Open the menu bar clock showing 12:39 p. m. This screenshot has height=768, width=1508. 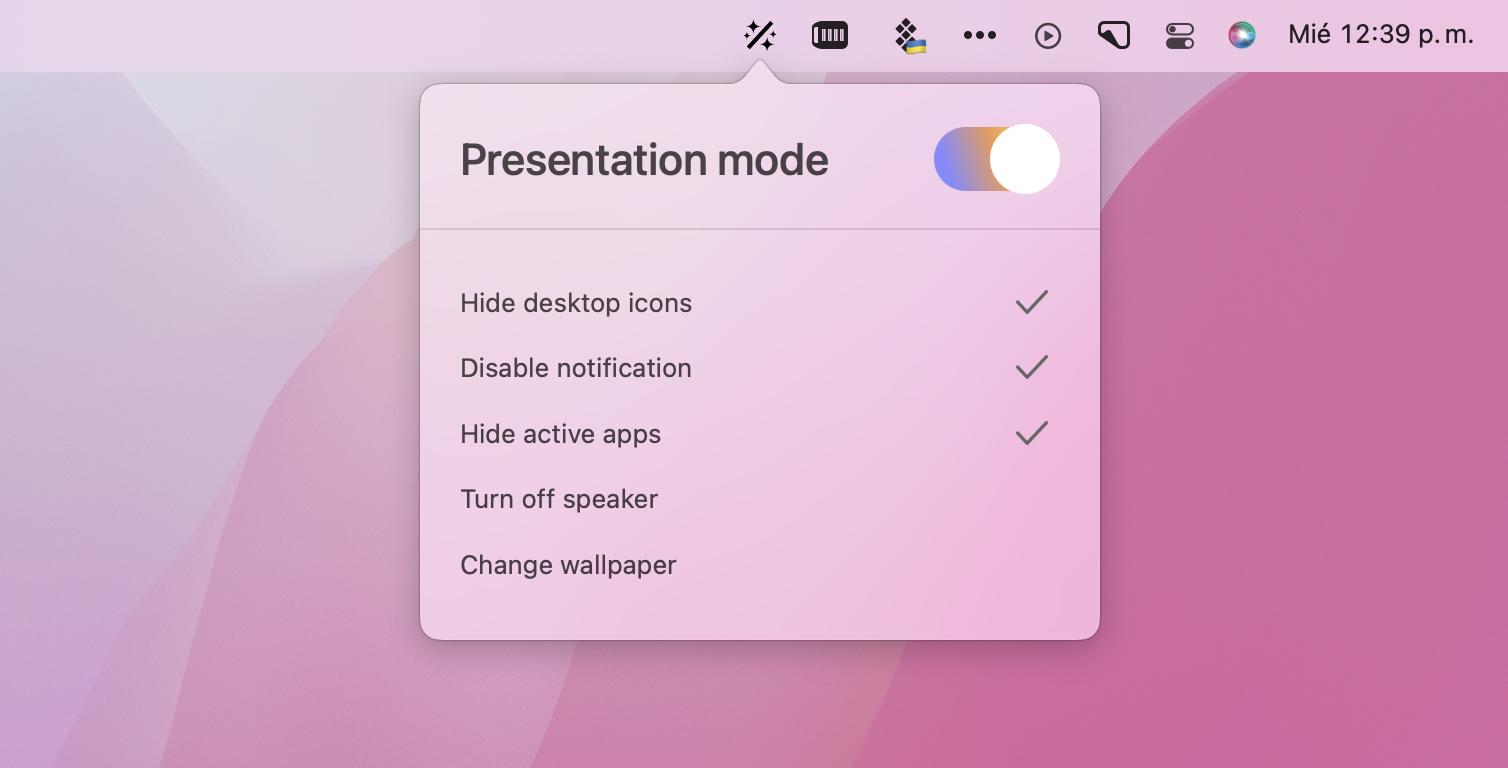tap(1381, 35)
